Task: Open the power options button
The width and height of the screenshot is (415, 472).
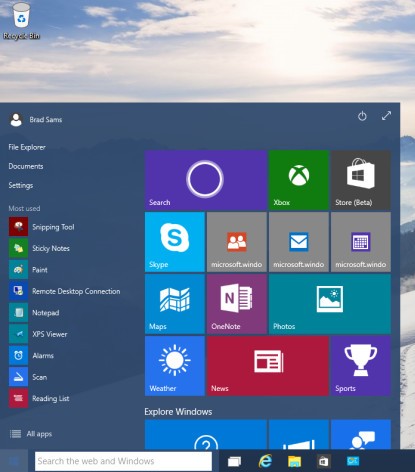Action: tap(362, 116)
